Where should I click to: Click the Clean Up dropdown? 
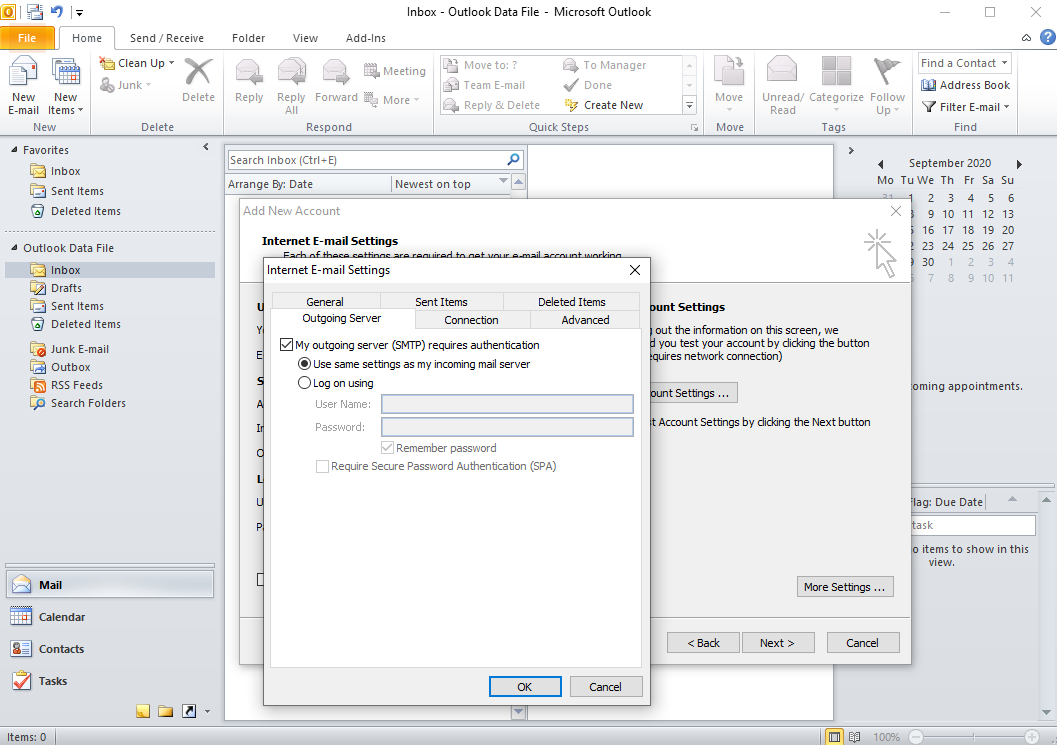click(x=137, y=63)
